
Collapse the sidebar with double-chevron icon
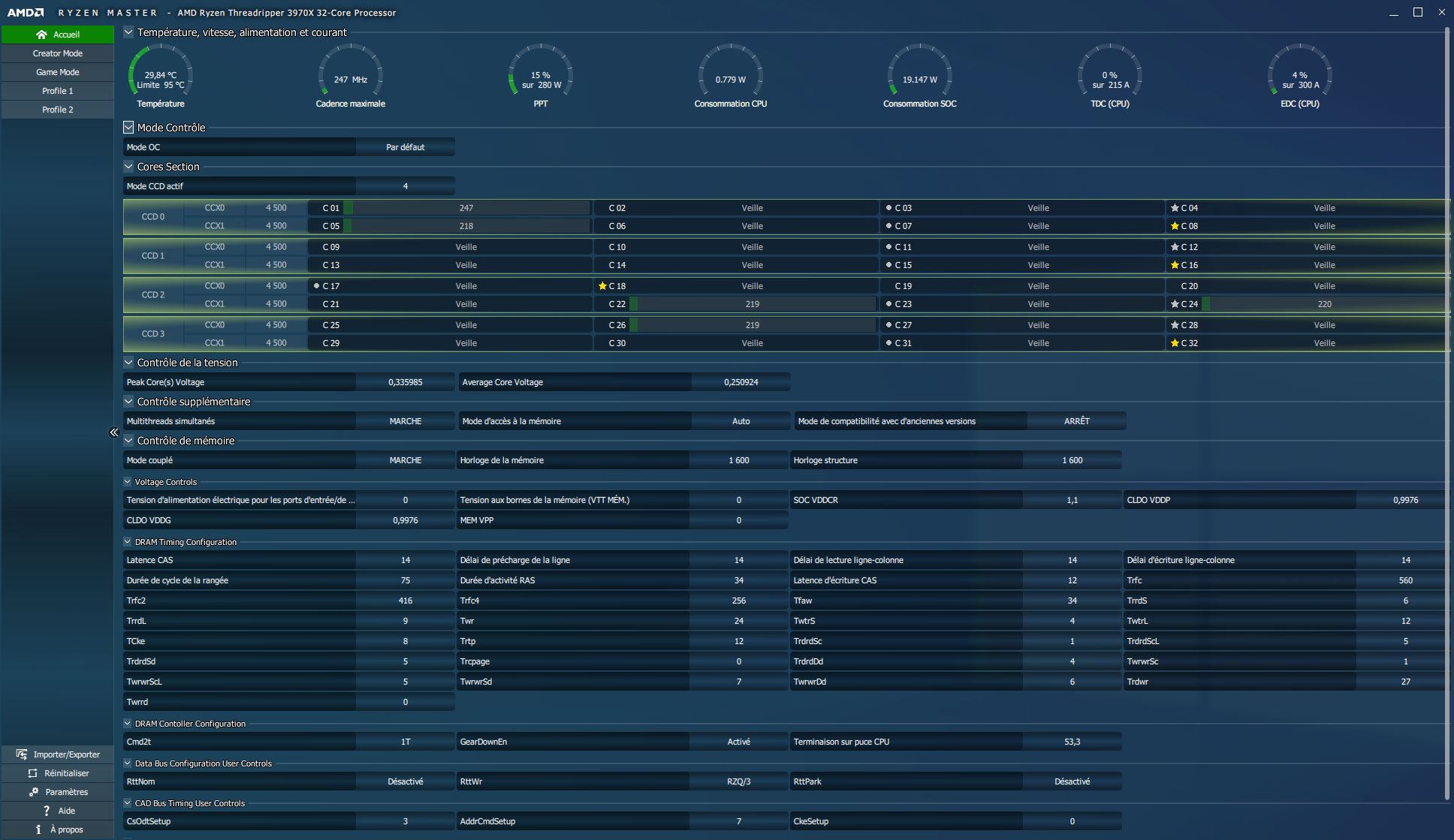tap(114, 432)
